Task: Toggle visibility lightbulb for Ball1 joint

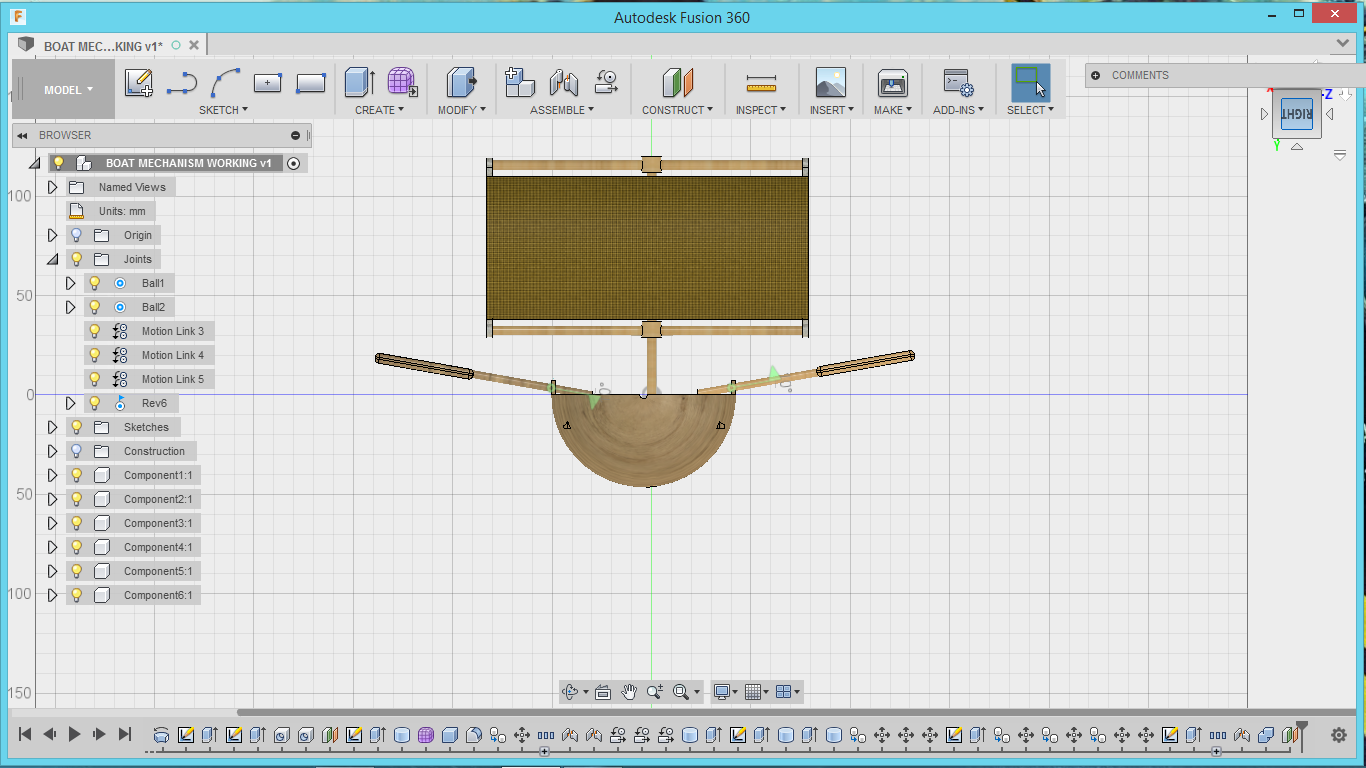Action: coord(95,283)
